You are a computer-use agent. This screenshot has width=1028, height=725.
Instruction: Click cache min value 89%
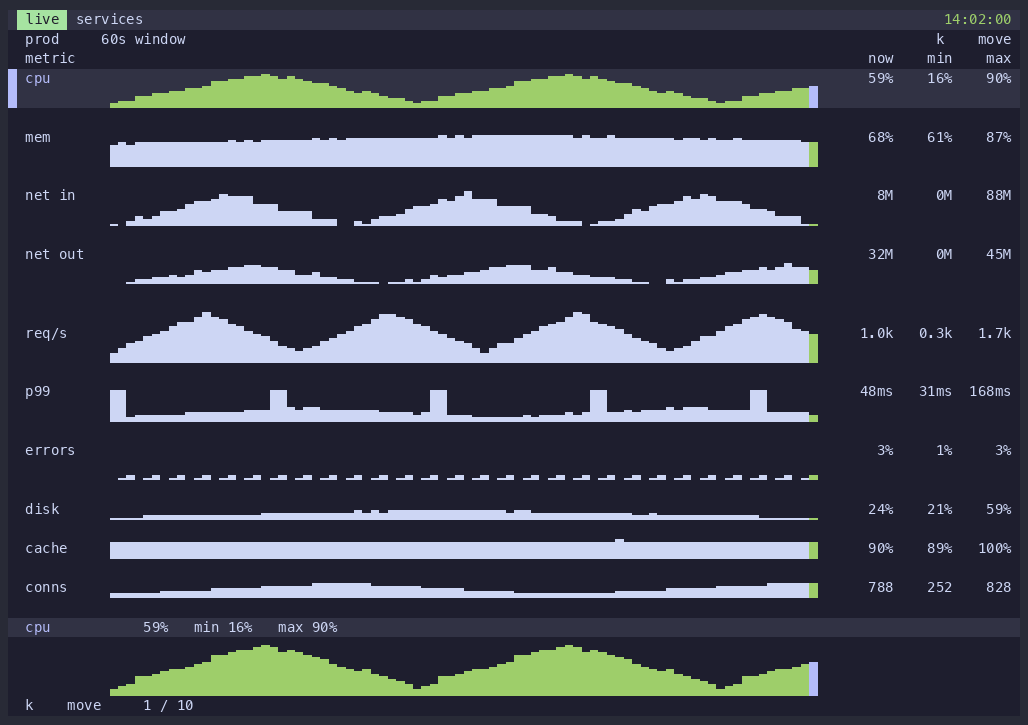click(939, 549)
